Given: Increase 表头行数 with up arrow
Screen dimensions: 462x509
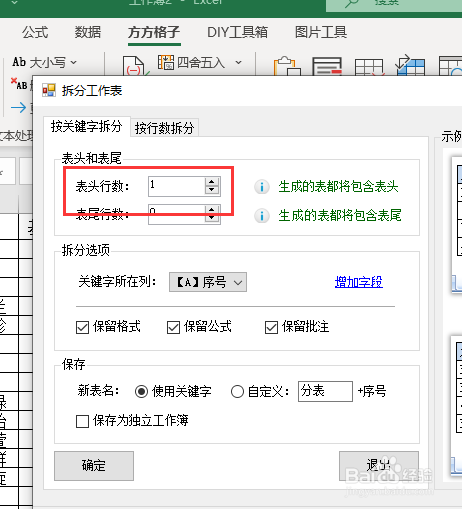Looking at the screenshot, I should [211, 182].
